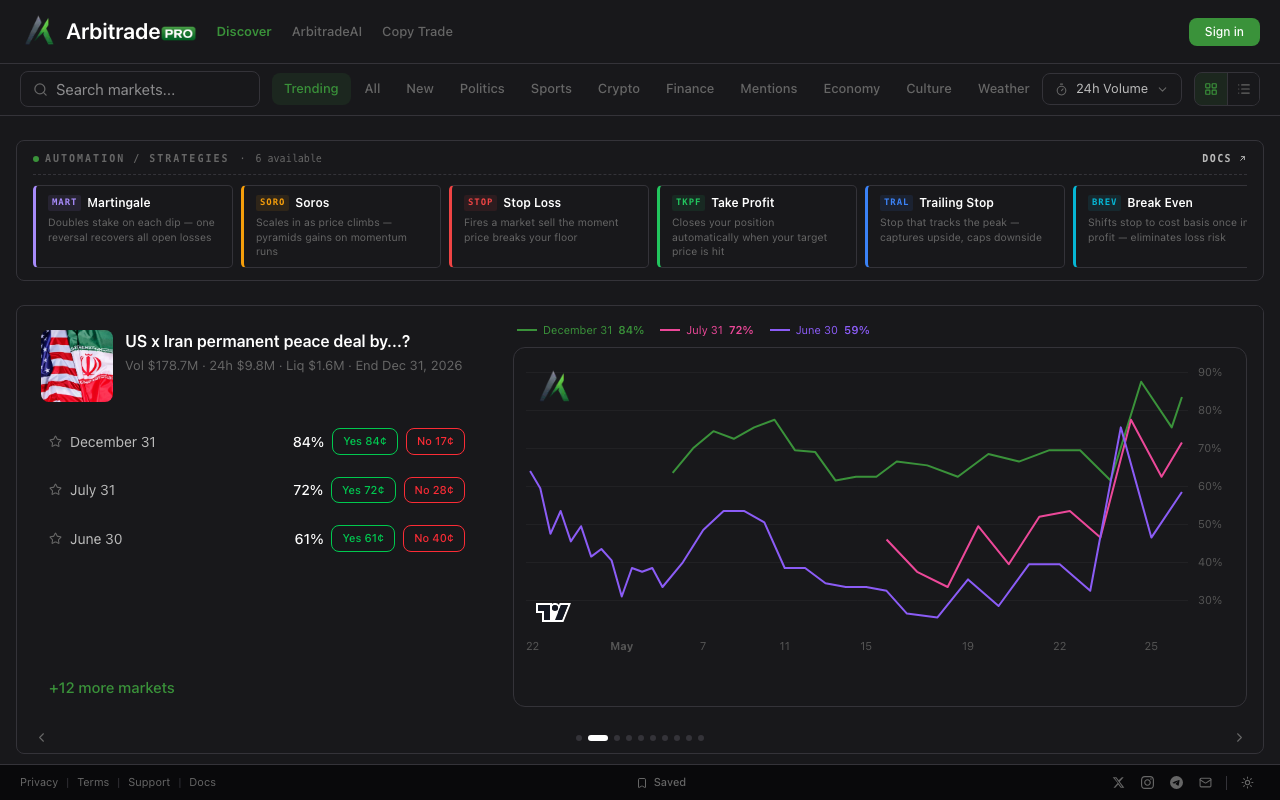Buy No 40¢ for June 30
This screenshot has height=800, width=1280.
[x=434, y=538]
